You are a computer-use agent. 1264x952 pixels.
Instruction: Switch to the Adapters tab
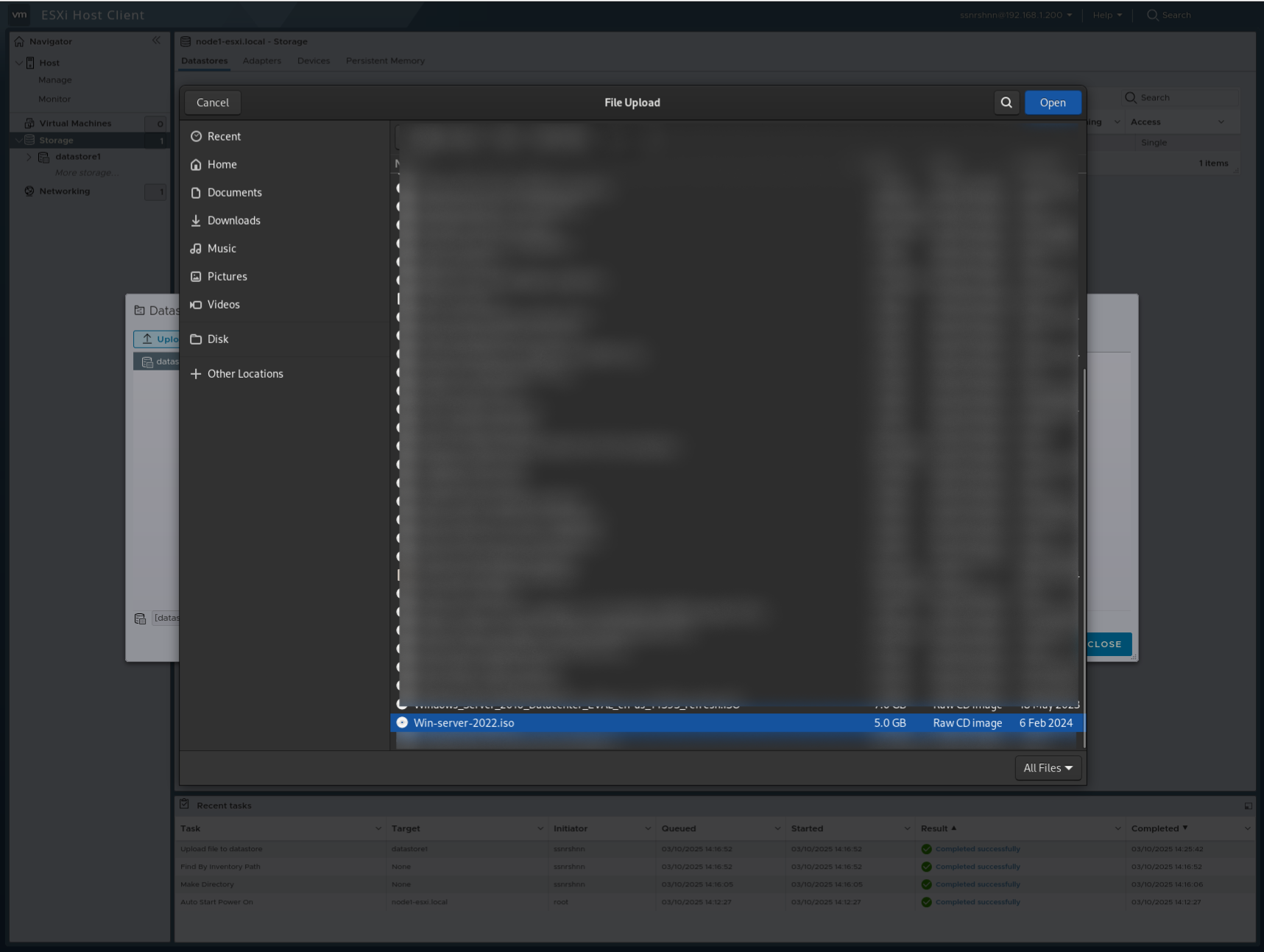(261, 60)
